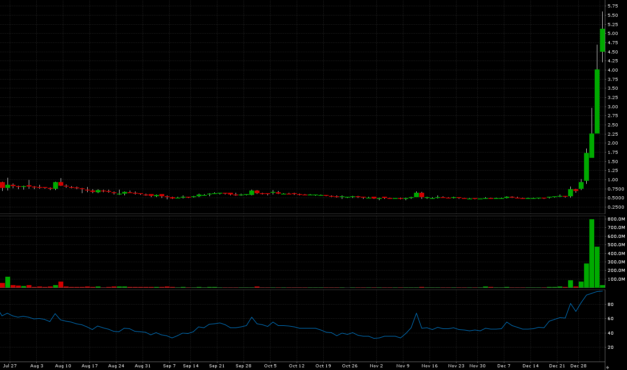Click the 'Nov 9' date label
Screen dimensions: 627x370
click(403, 366)
